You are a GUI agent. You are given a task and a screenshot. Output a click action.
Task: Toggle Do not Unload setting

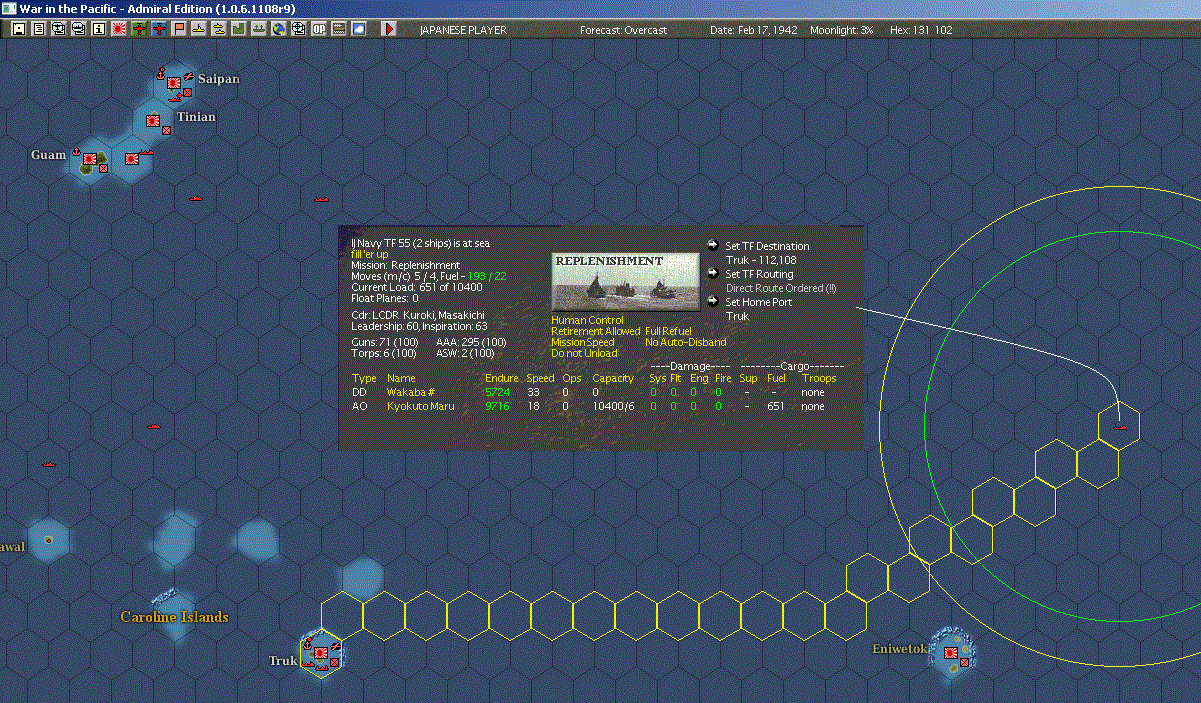(584, 353)
